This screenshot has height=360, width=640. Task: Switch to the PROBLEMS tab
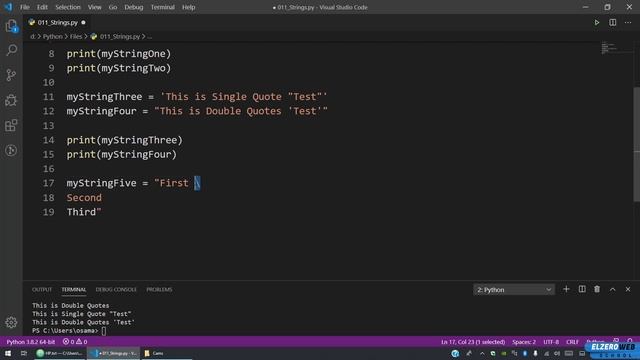coord(159,289)
